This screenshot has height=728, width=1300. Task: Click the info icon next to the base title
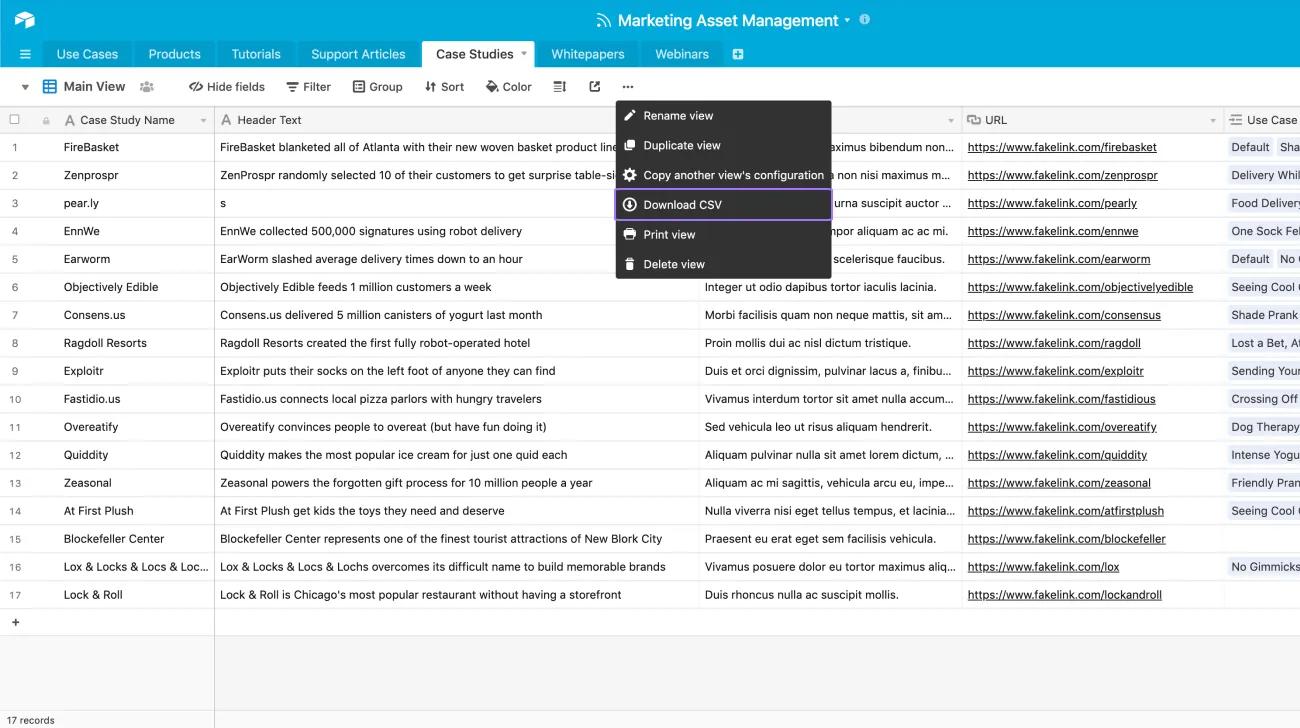click(x=864, y=19)
